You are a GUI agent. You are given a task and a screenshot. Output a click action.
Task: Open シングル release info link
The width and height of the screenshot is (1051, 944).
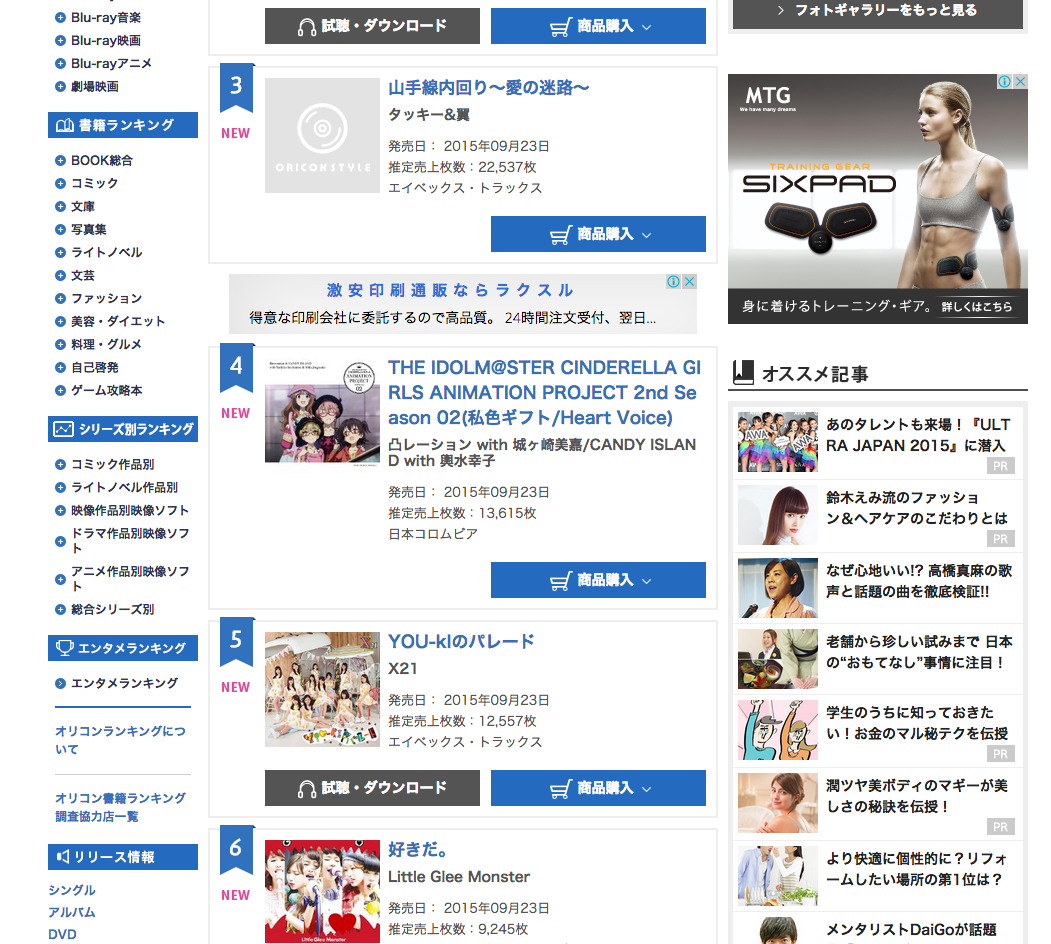click(72, 890)
